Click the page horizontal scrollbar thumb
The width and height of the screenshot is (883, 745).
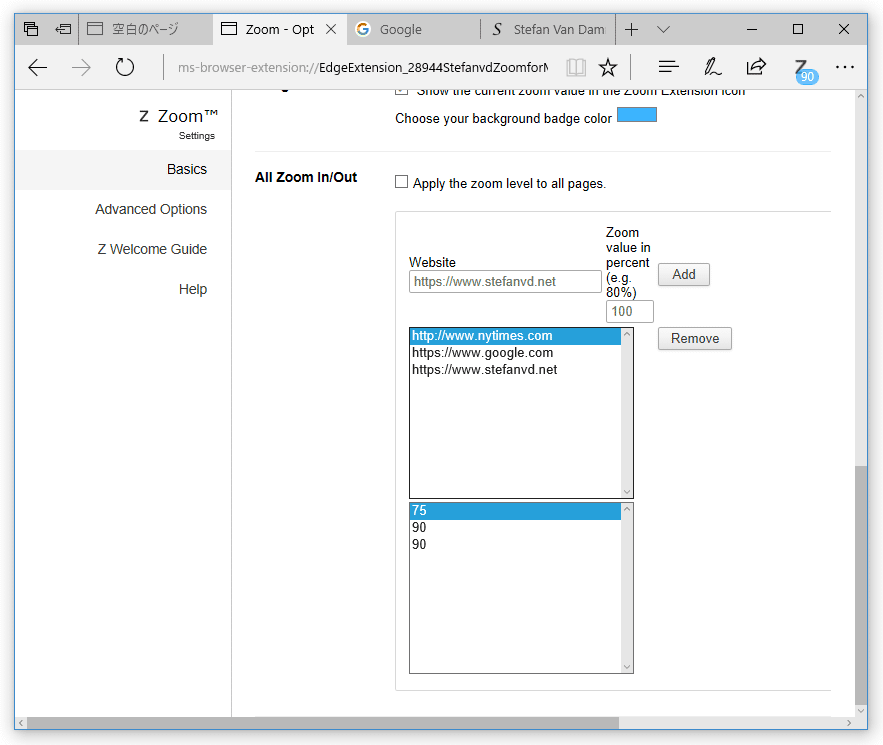coord(323,723)
